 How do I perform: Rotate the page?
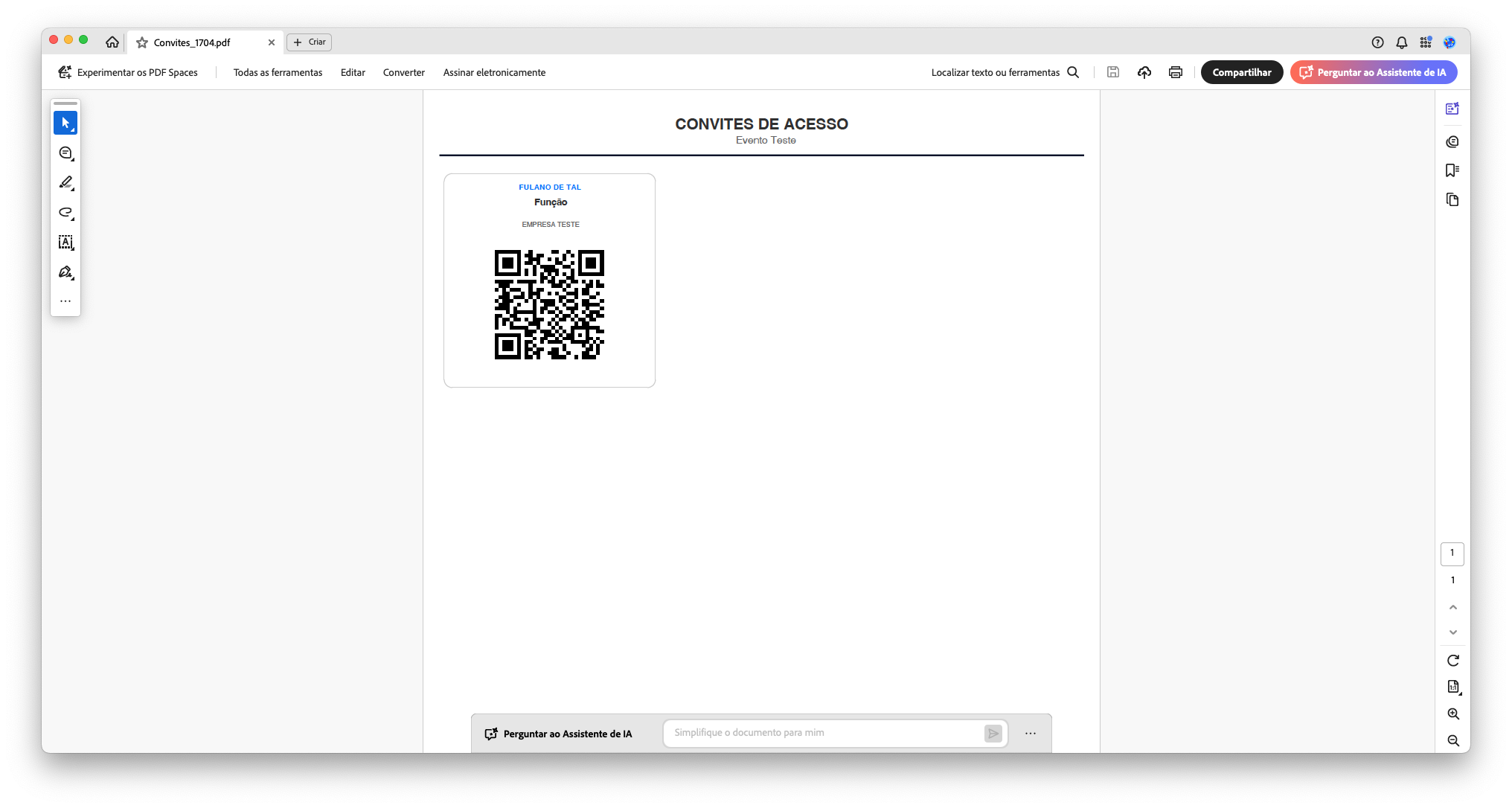1452,660
